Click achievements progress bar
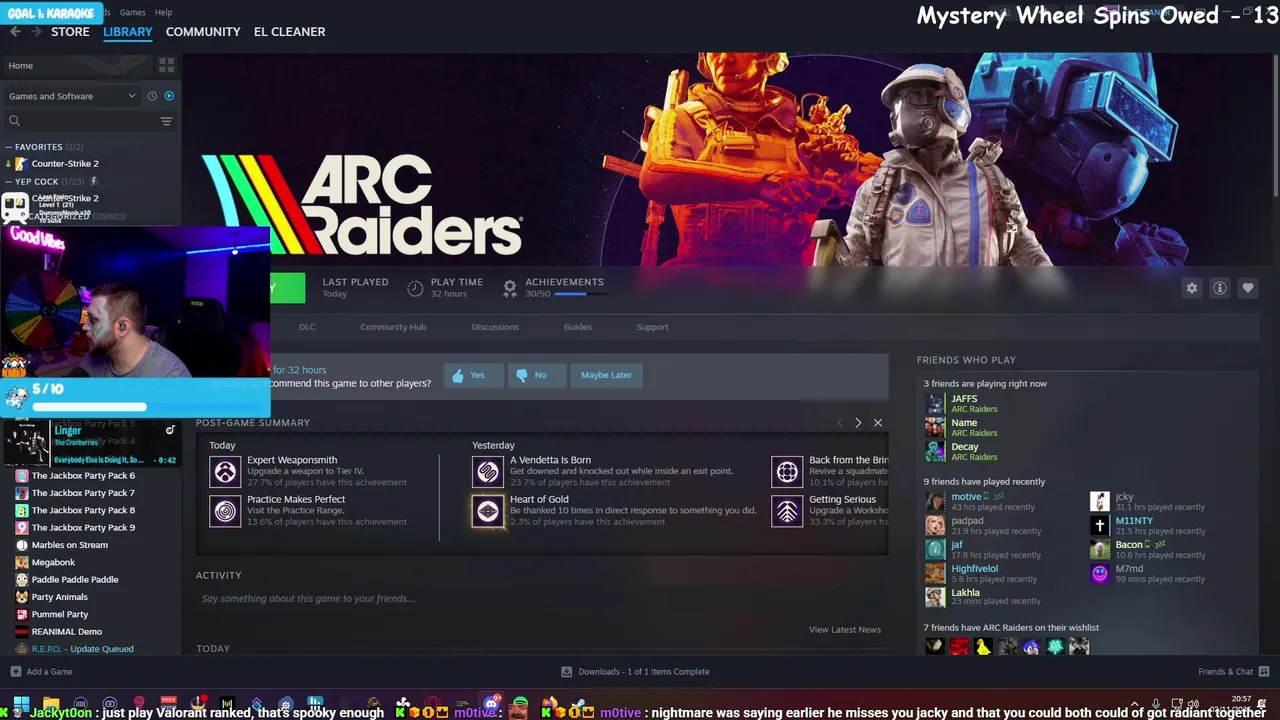This screenshot has width=1280, height=720. pos(579,294)
